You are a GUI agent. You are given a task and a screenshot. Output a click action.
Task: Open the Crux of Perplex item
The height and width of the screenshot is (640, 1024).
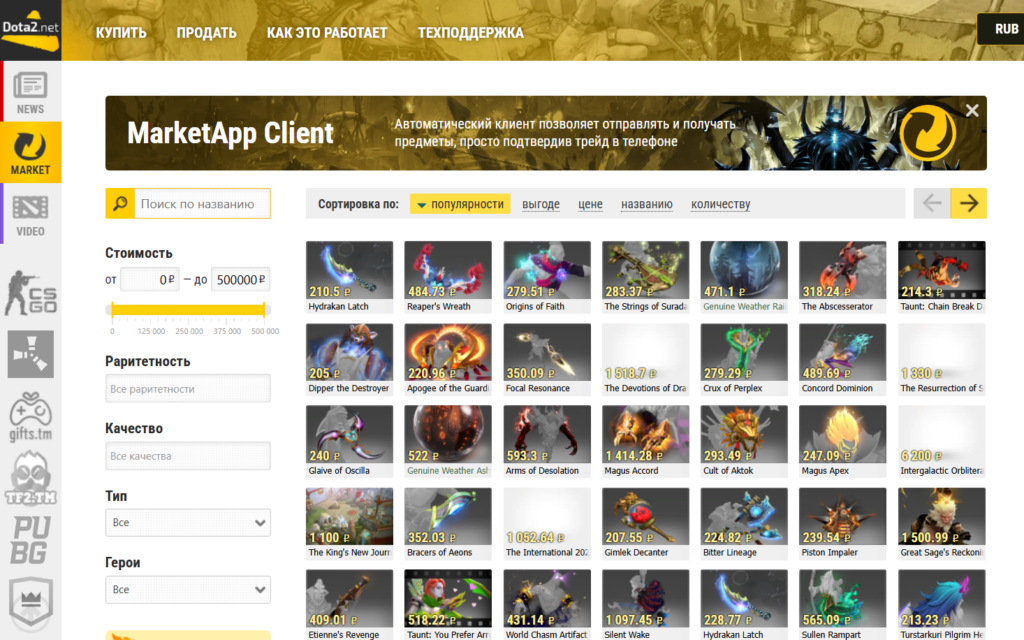tap(744, 359)
